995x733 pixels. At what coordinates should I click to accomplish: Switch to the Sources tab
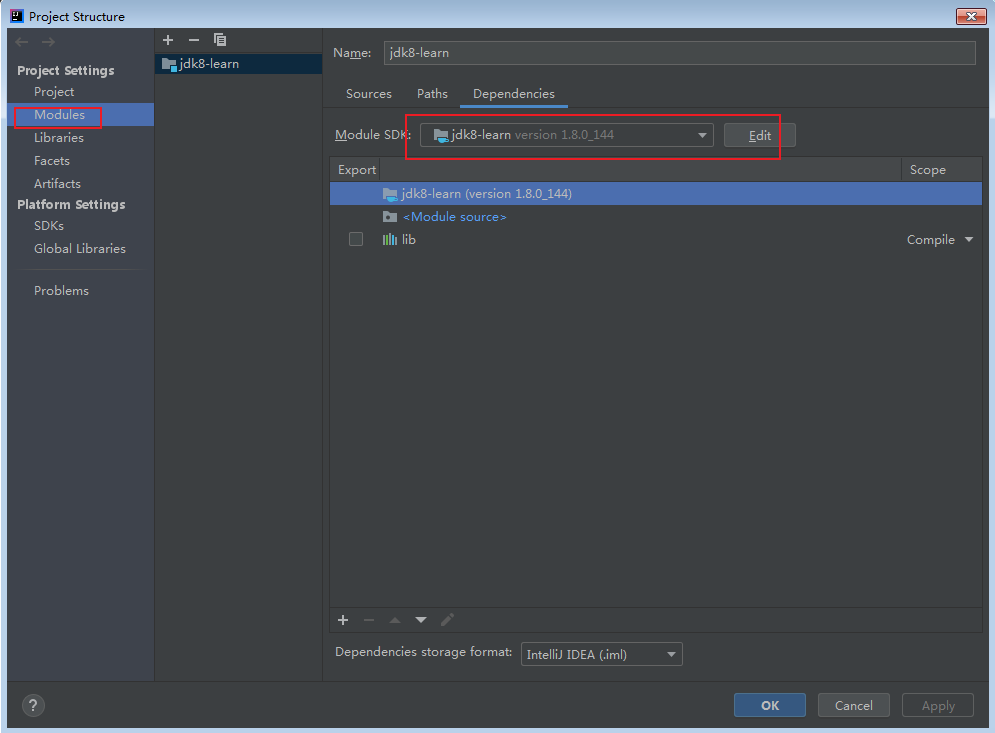(x=369, y=93)
